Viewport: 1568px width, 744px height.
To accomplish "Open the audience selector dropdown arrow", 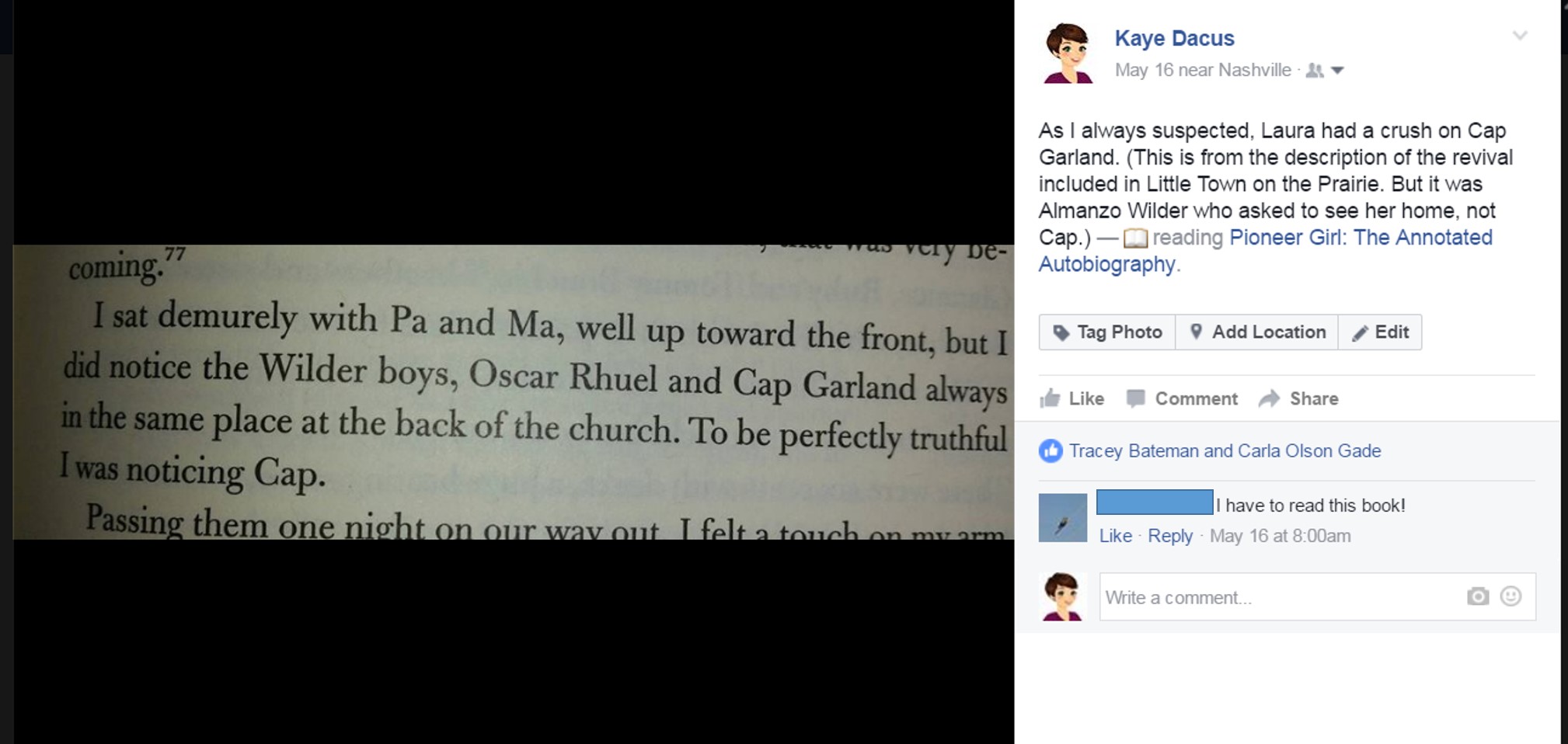I will (1337, 71).
